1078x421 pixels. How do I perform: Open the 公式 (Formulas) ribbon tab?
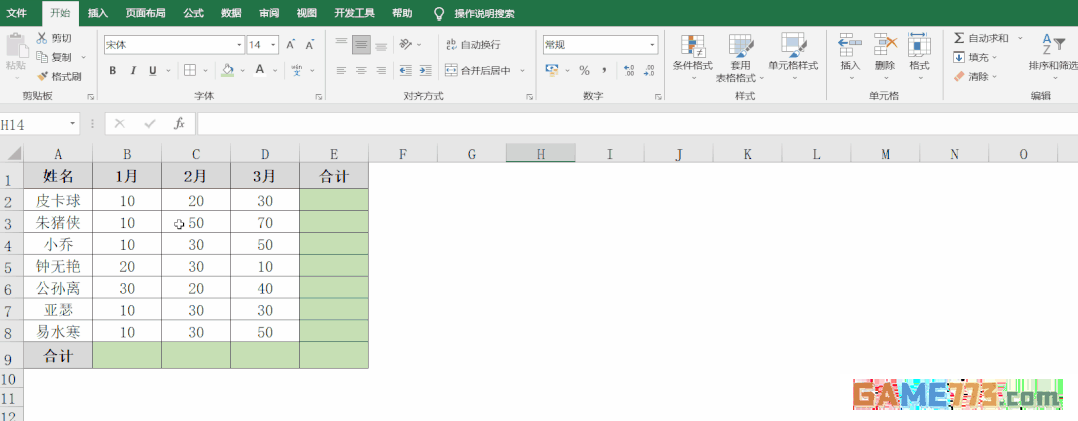(194, 13)
